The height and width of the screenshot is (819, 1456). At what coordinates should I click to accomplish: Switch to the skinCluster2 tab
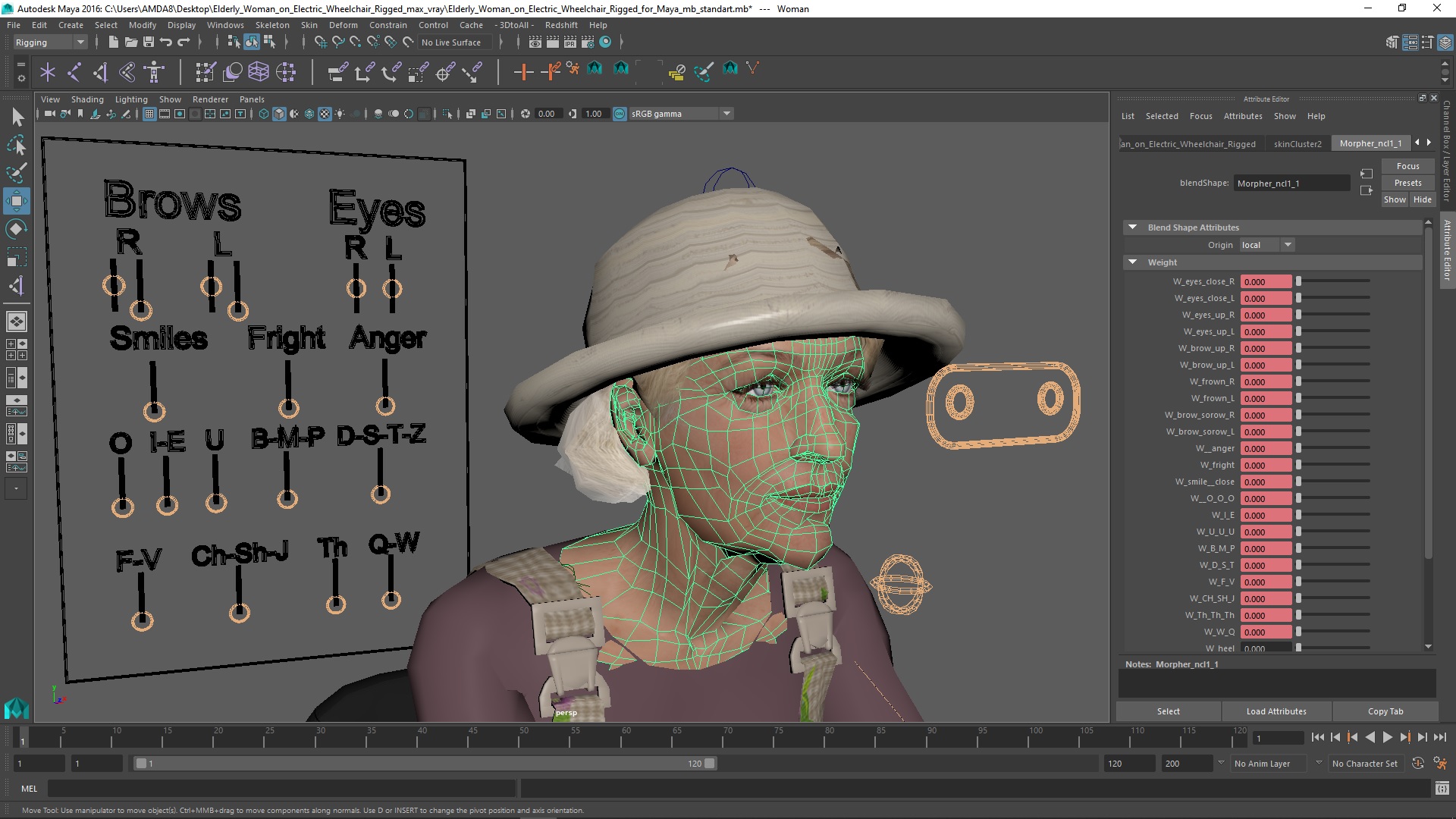tap(1298, 144)
